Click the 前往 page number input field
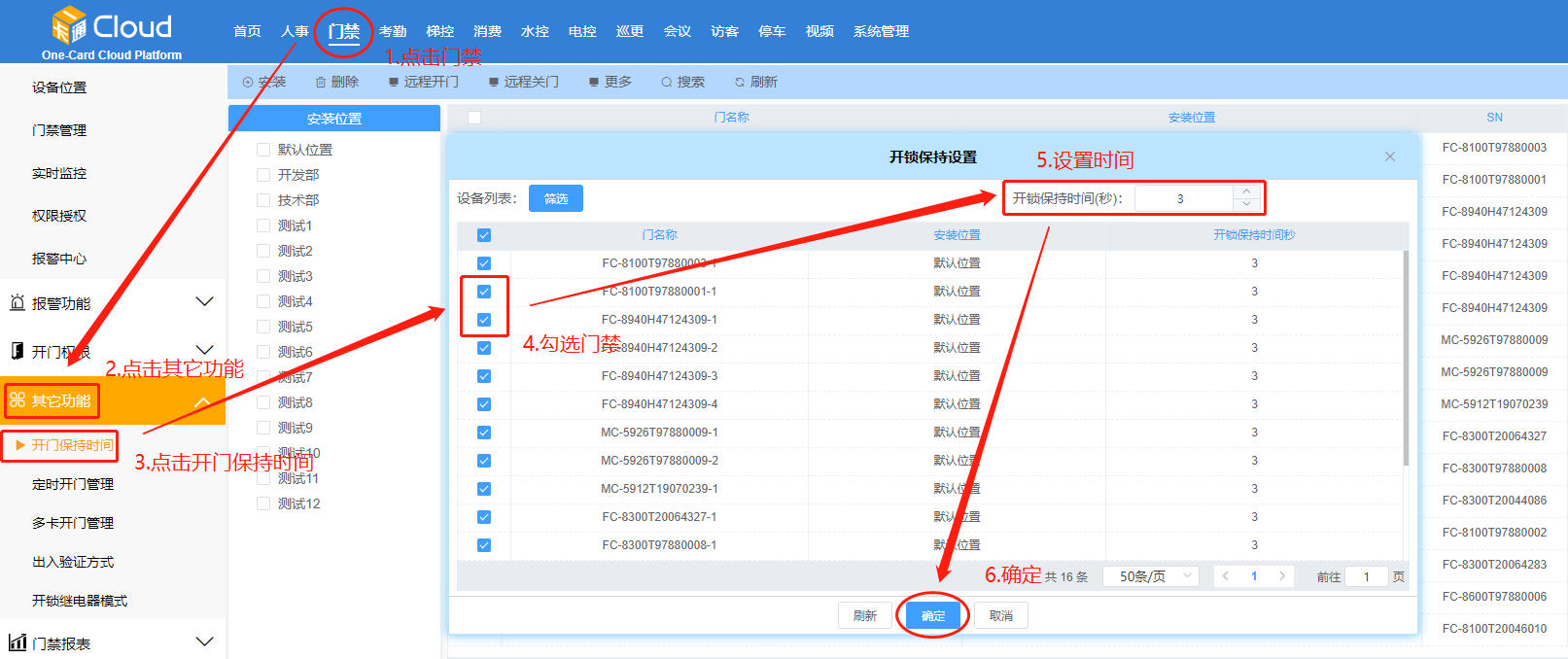Screen dimensions: 1568x659 (1366, 576)
